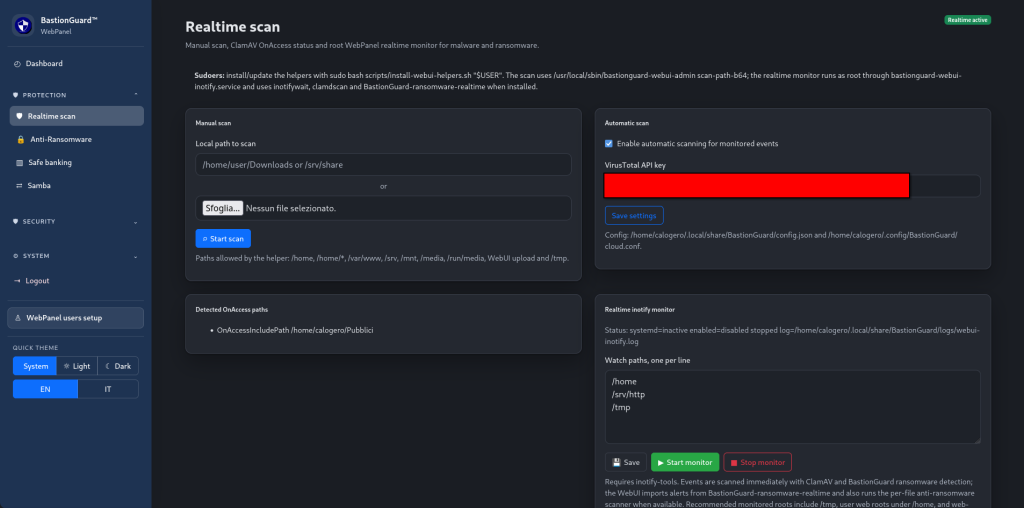Click the Realtime scan shield icon

(x=20, y=116)
